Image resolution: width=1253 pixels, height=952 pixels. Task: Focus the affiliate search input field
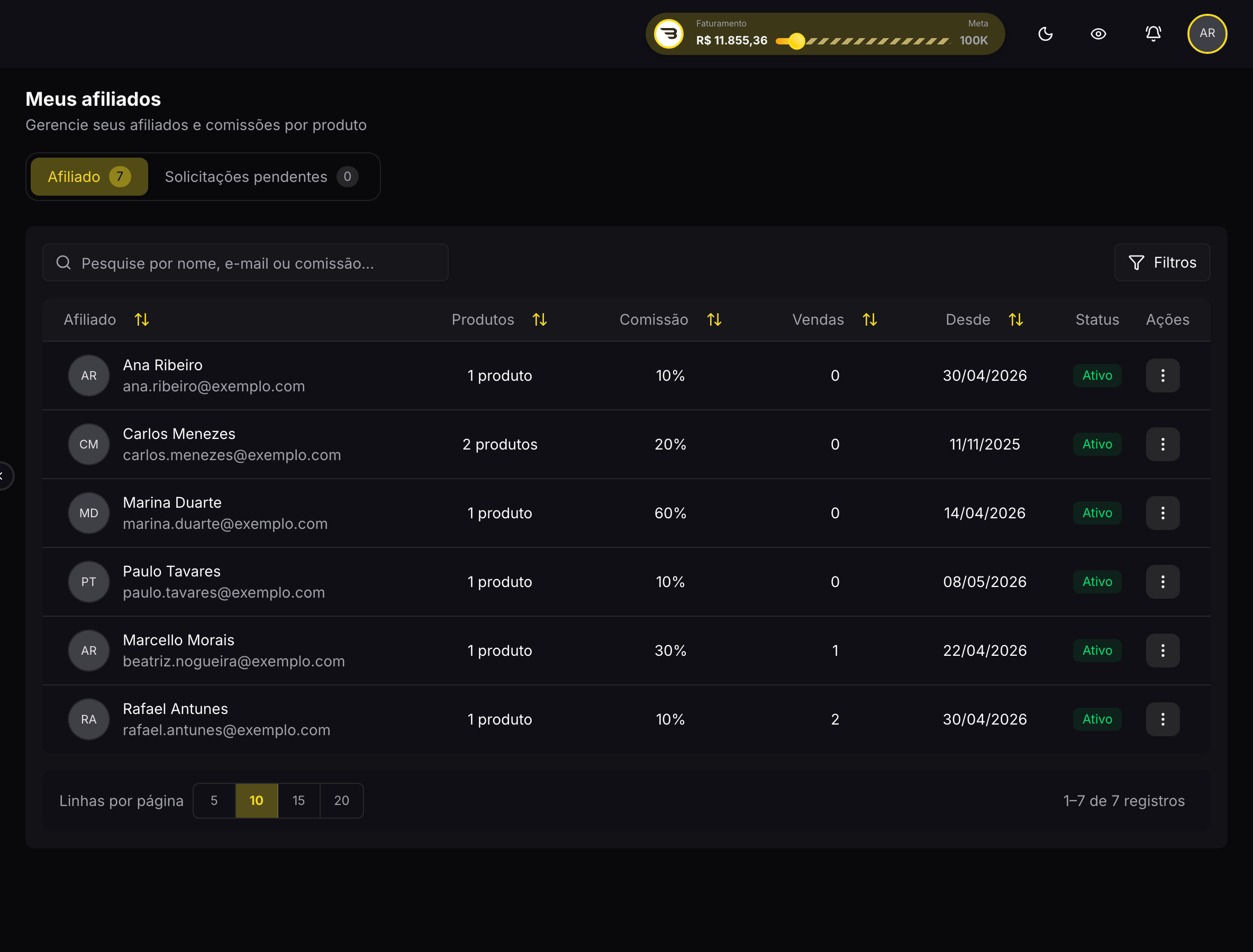pyautogui.click(x=246, y=263)
